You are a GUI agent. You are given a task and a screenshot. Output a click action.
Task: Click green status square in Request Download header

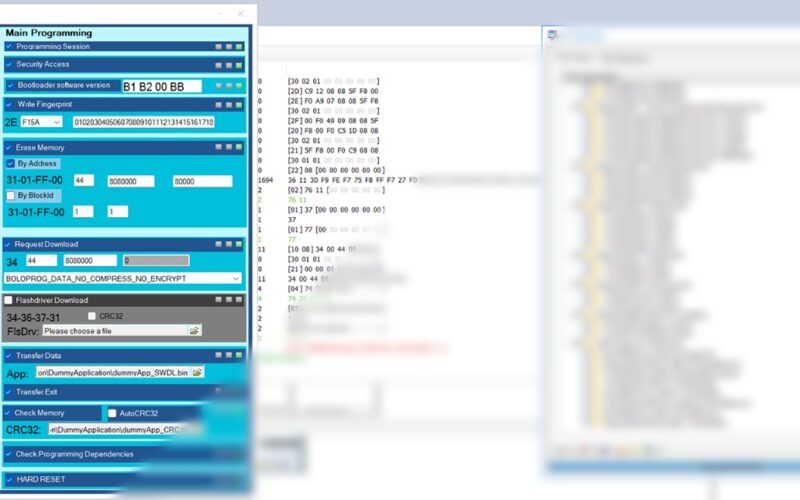pyautogui.click(x=238, y=244)
